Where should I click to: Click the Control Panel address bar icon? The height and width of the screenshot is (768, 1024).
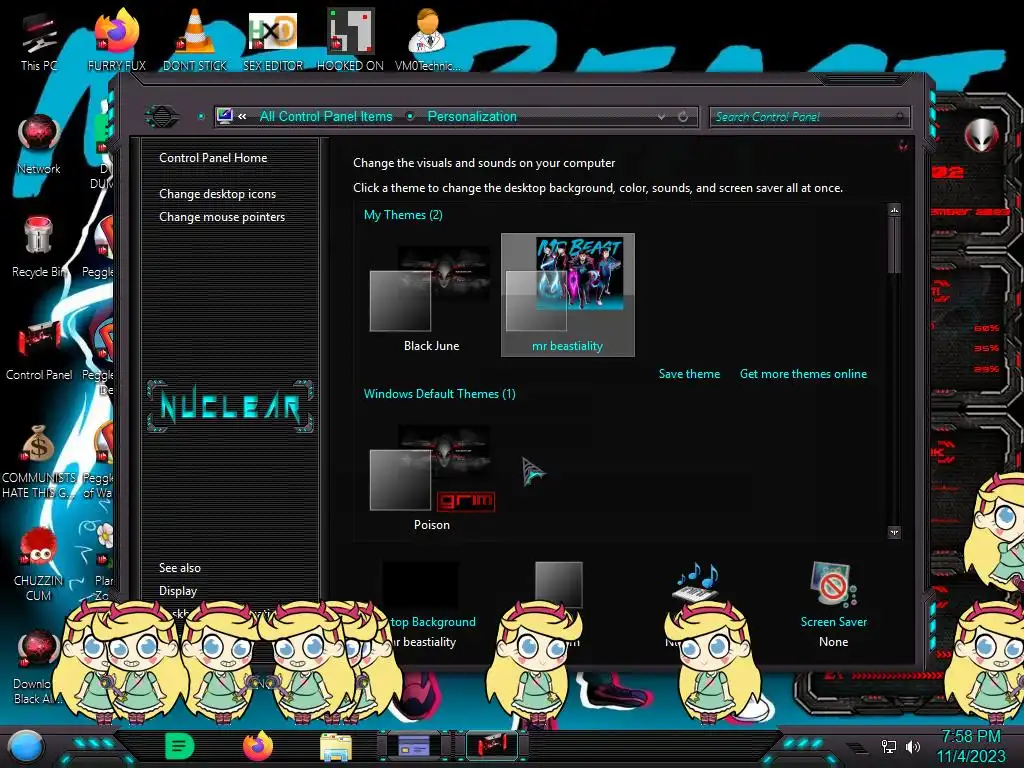225,116
